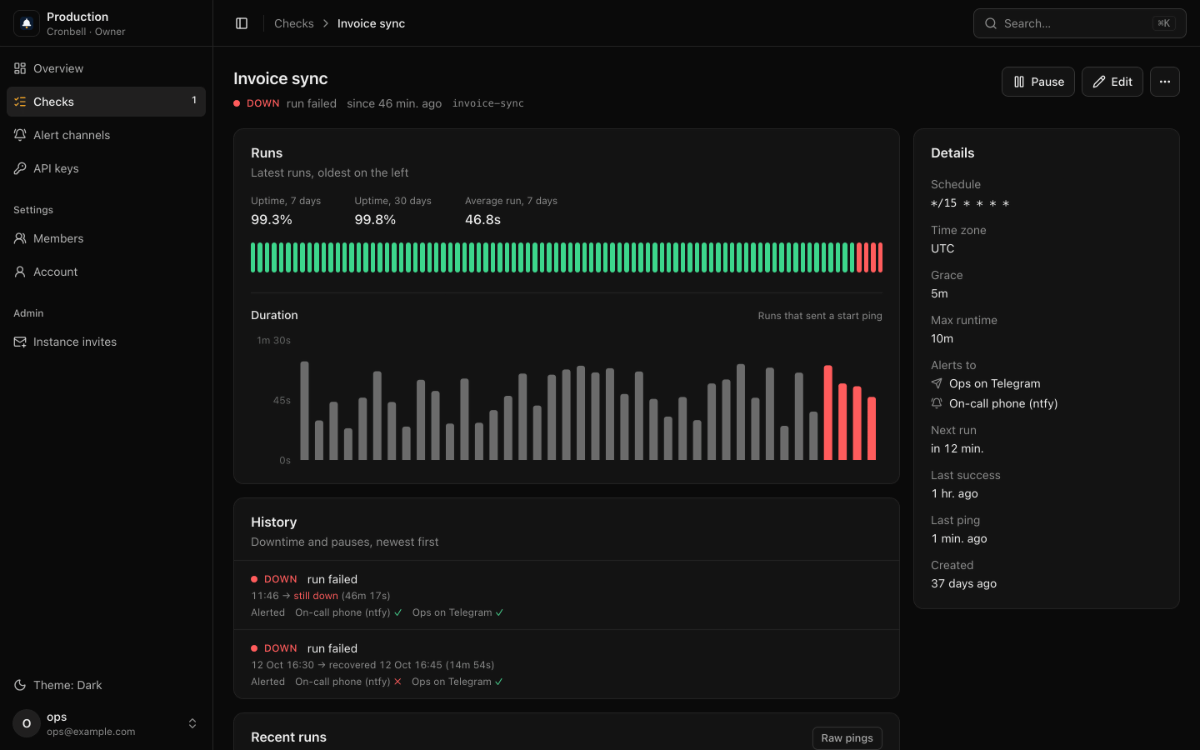Screen dimensions: 1200x750
Task: Click the Telegram paper plane icon
Action: tap(937, 383)
